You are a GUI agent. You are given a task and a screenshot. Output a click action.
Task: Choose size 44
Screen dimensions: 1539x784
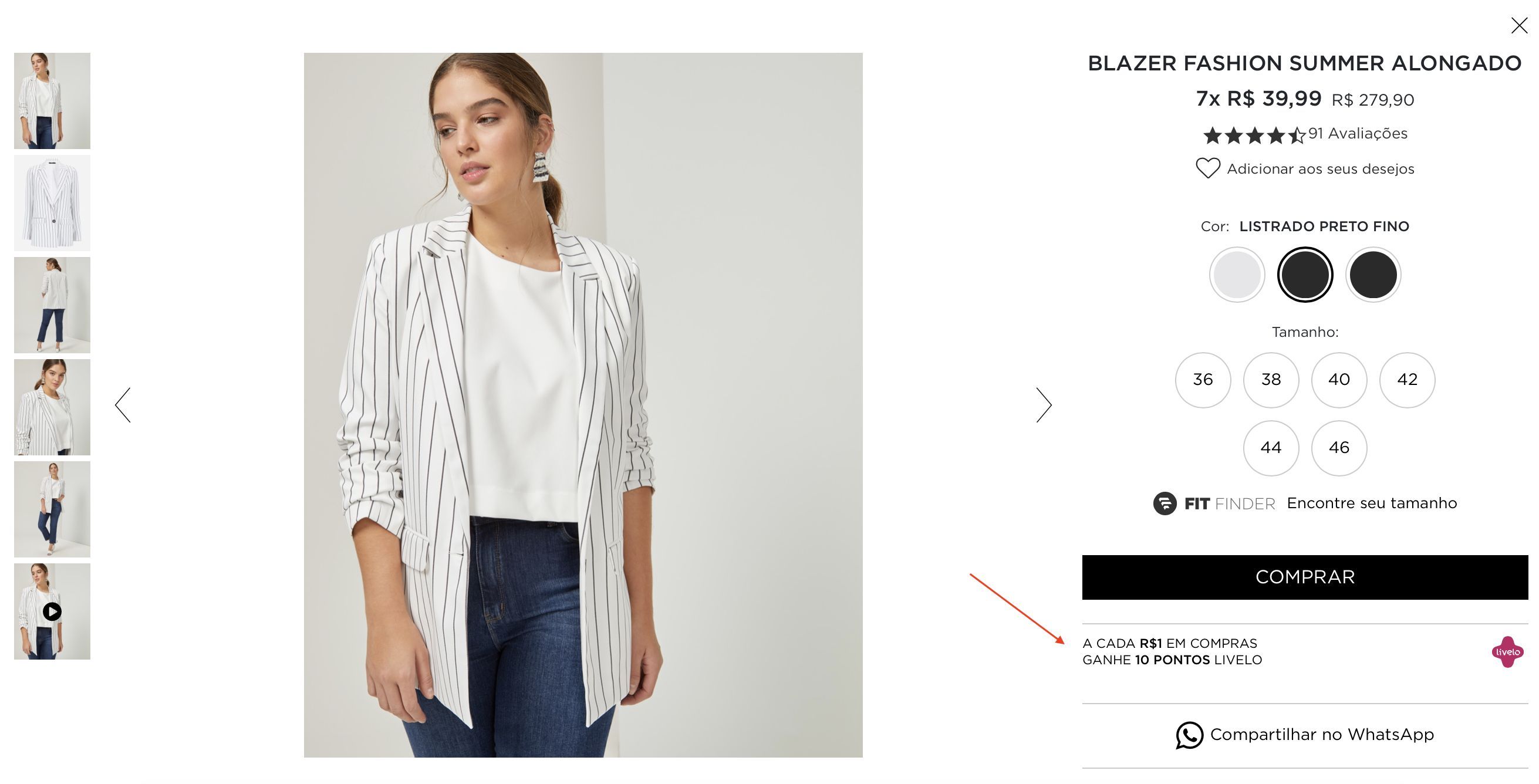click(1271, 448)
